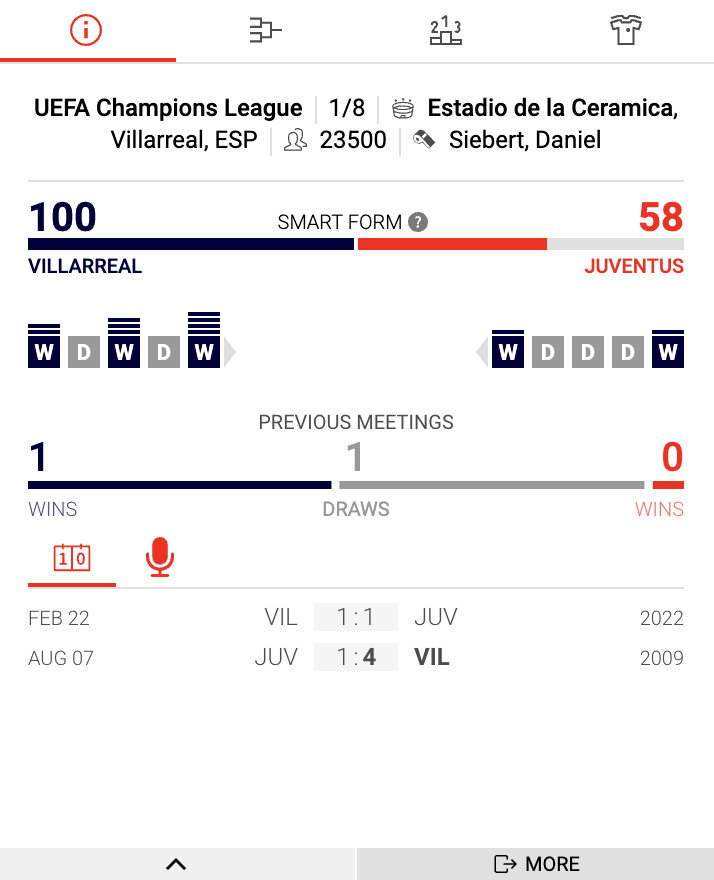
Task: Expand Juventus form with left arrow
Action: 482,352
